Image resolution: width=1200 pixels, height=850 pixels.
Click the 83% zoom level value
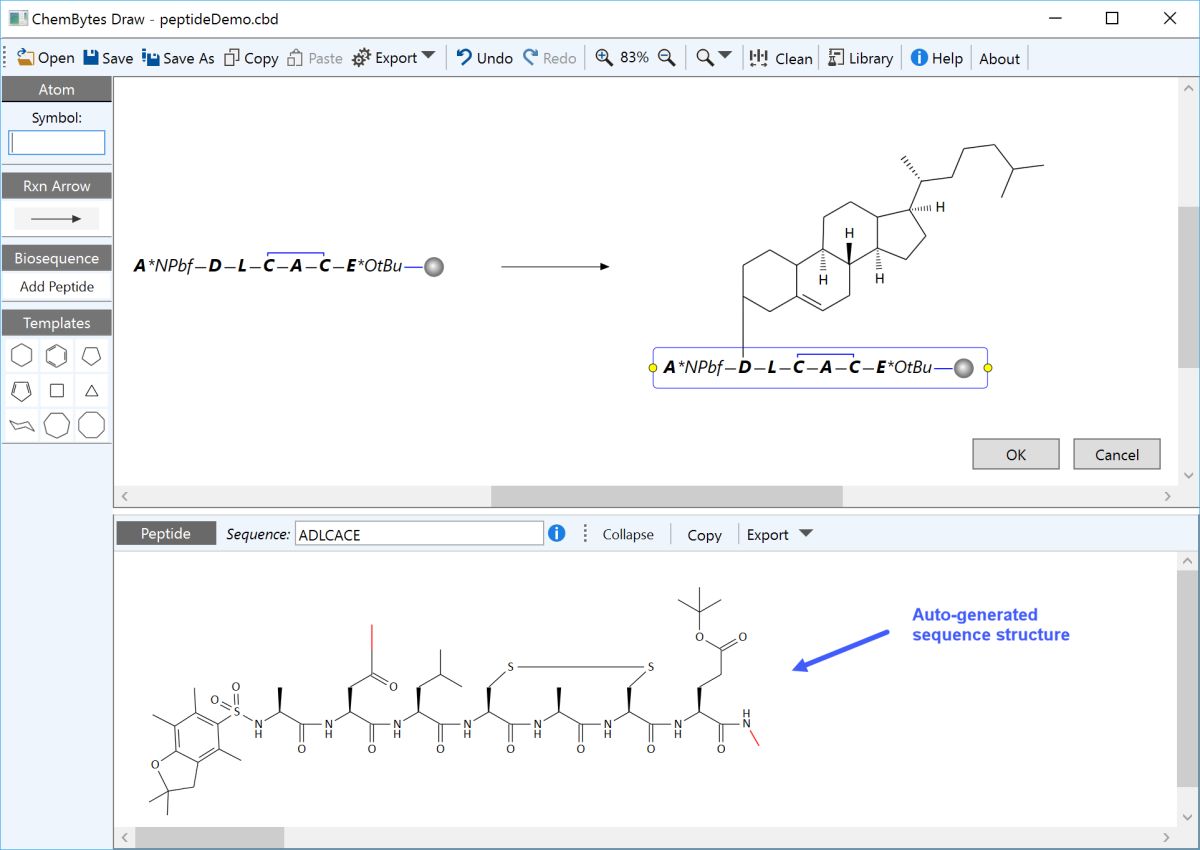pos(634,58)
